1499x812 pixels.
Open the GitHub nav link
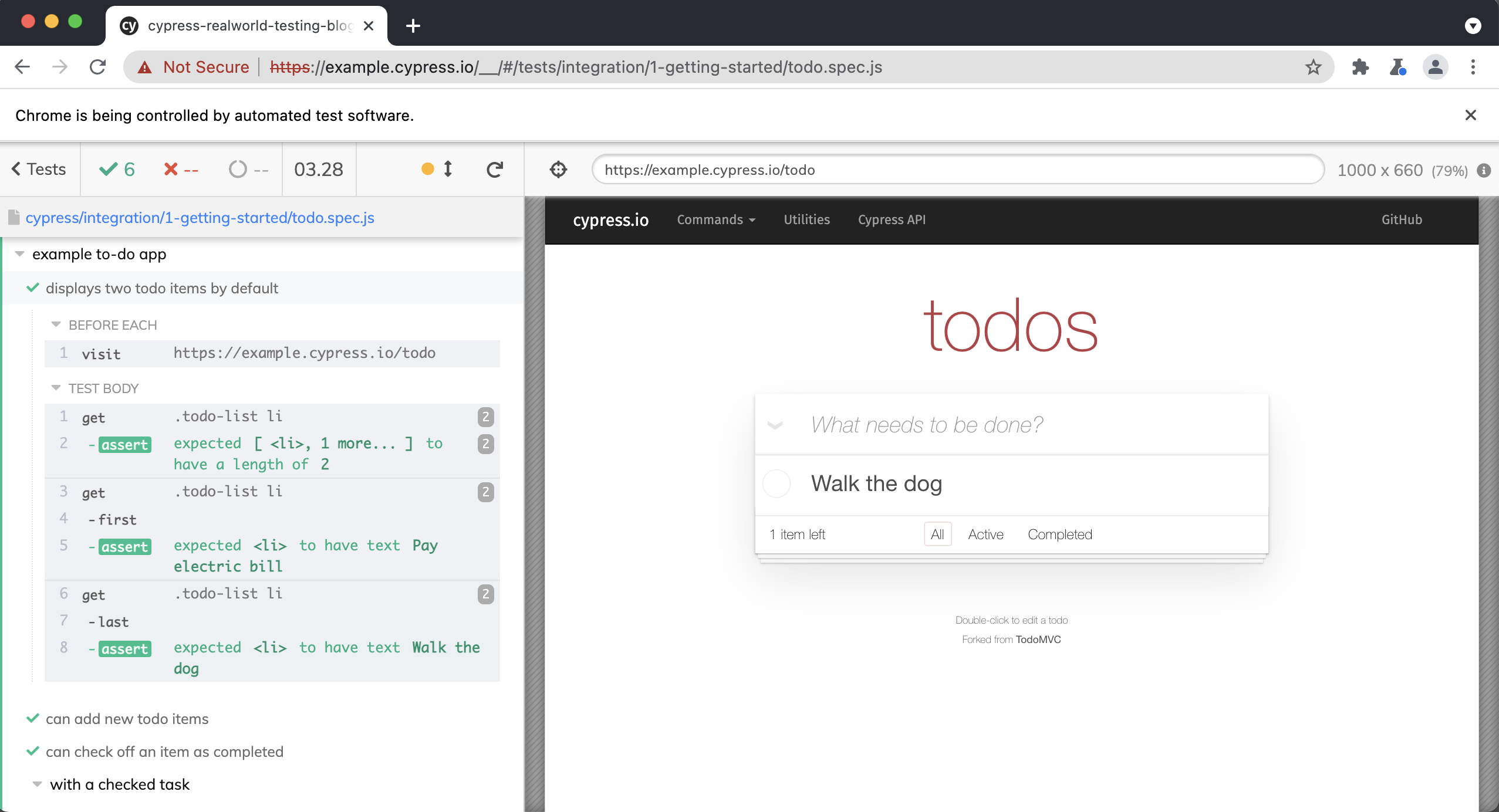pyautogui.click(x=1402, y=219)
